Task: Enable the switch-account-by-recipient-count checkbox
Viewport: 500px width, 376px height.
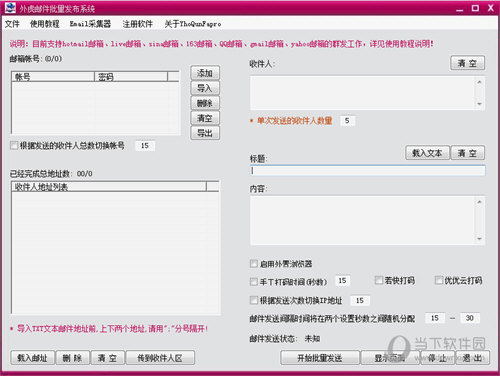Action: coord(14,145)
